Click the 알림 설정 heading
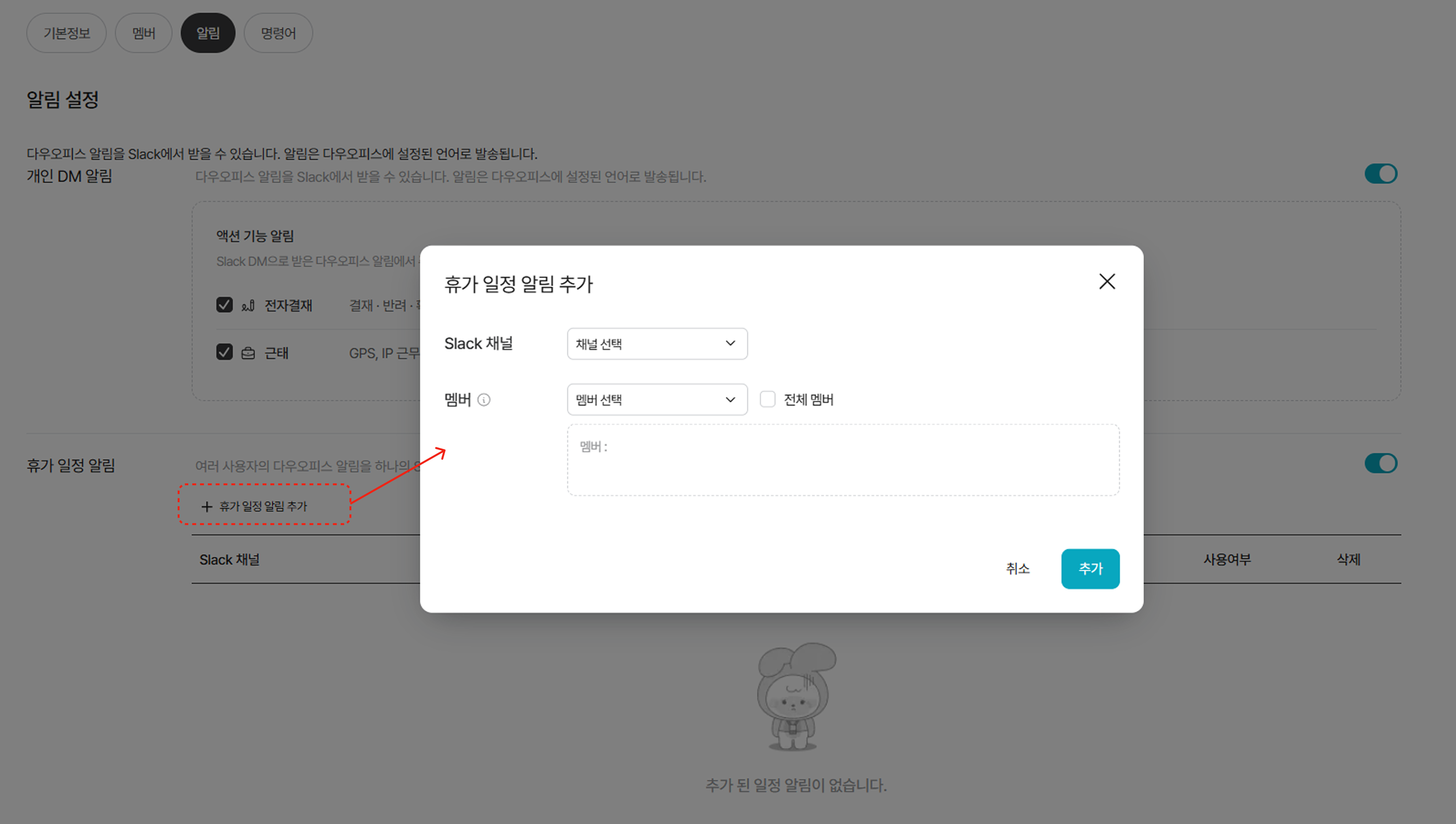Screen dimensions: 1456x824 pyautogui.click(x=63, y=99)
